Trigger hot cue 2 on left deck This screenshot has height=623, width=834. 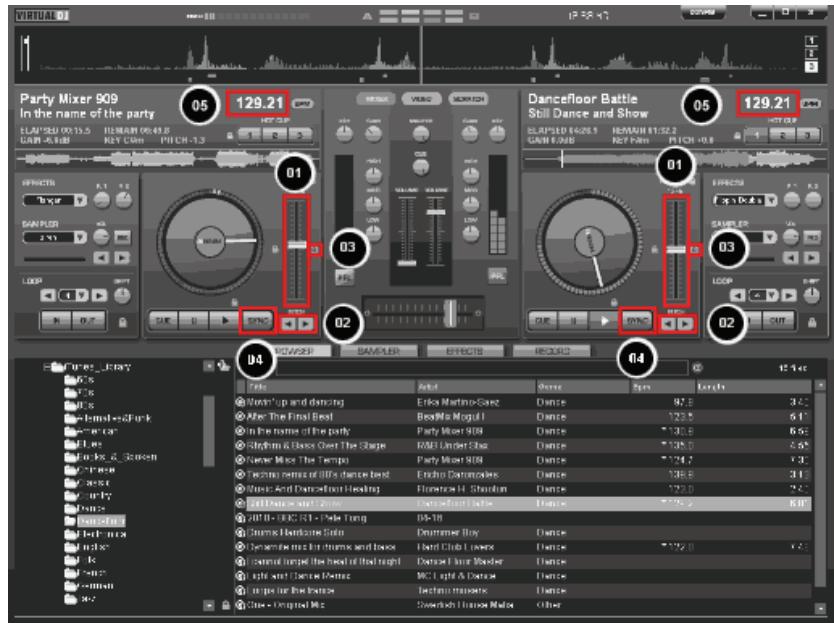pos(275,135)
